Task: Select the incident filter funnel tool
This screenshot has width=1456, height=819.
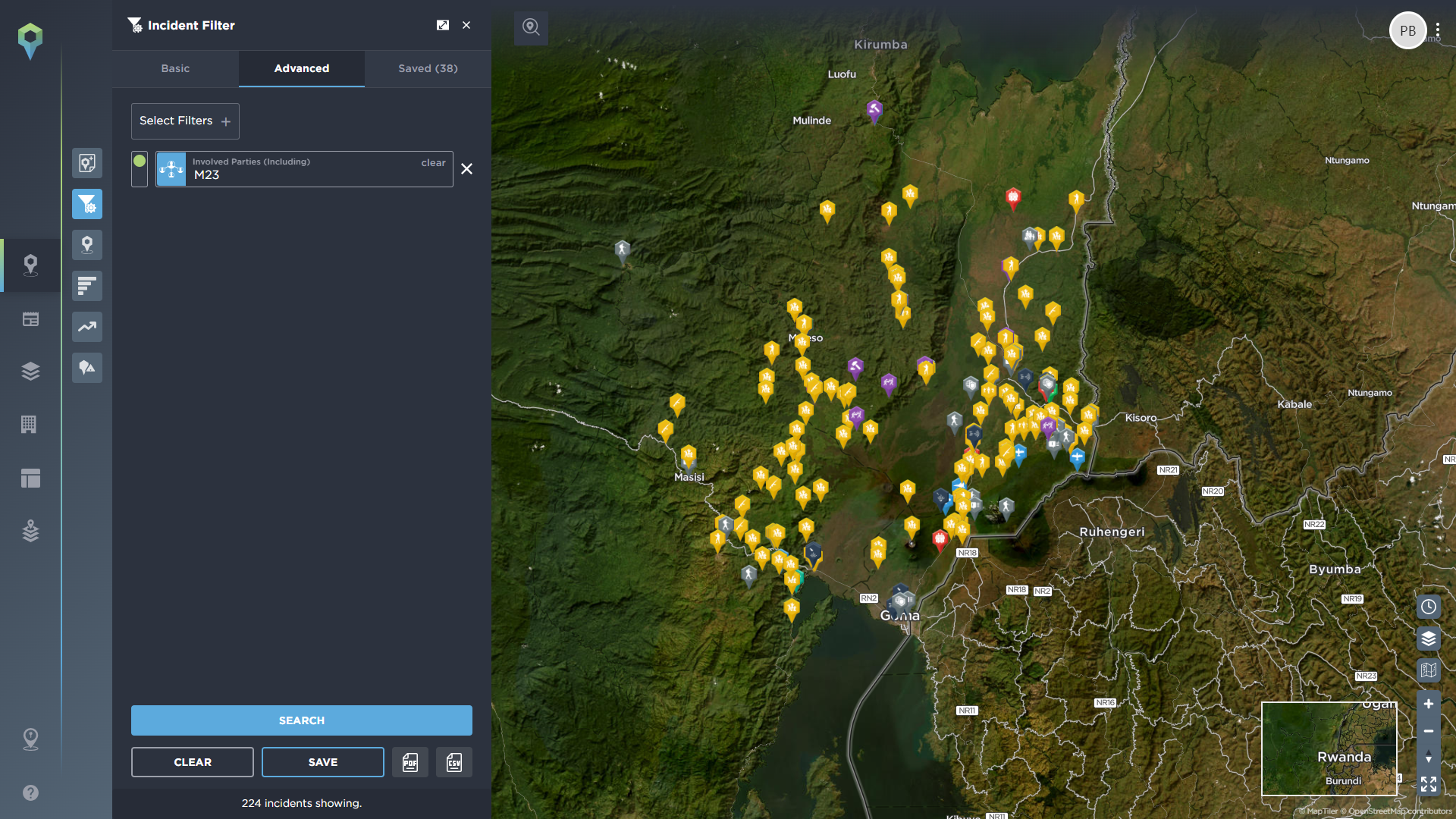Action: point(87,204)
